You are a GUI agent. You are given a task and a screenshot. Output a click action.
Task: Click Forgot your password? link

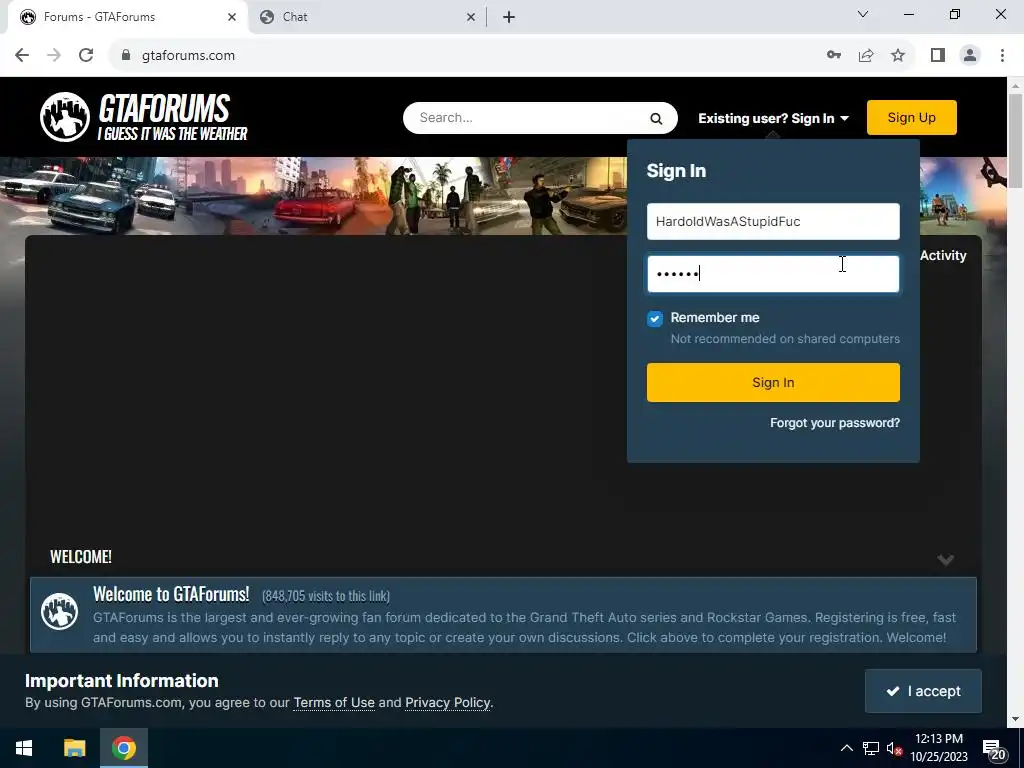pos(835,423)
